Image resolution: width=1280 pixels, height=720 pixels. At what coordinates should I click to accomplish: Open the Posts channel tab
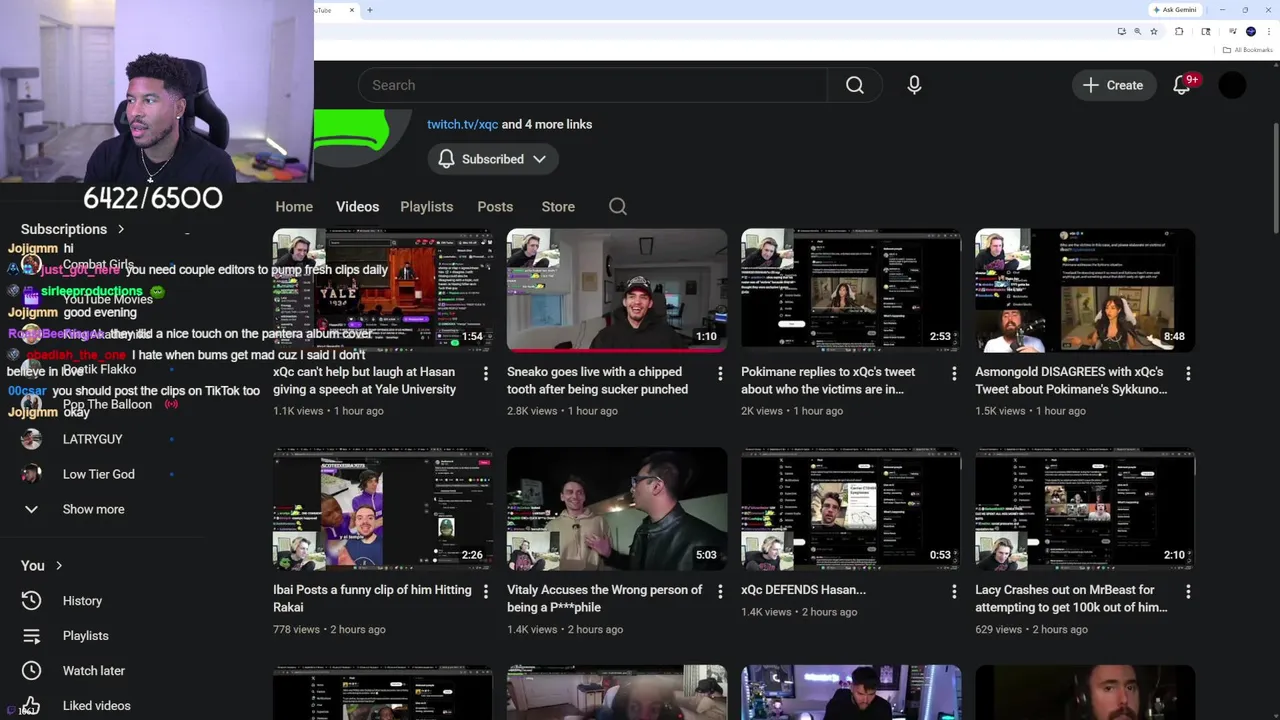(x=495, y=206)
